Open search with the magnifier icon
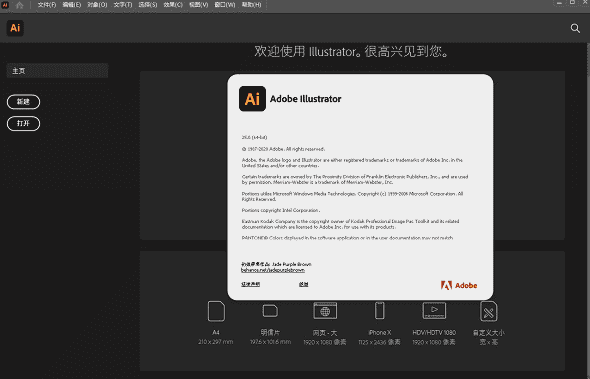 point(575,28)
